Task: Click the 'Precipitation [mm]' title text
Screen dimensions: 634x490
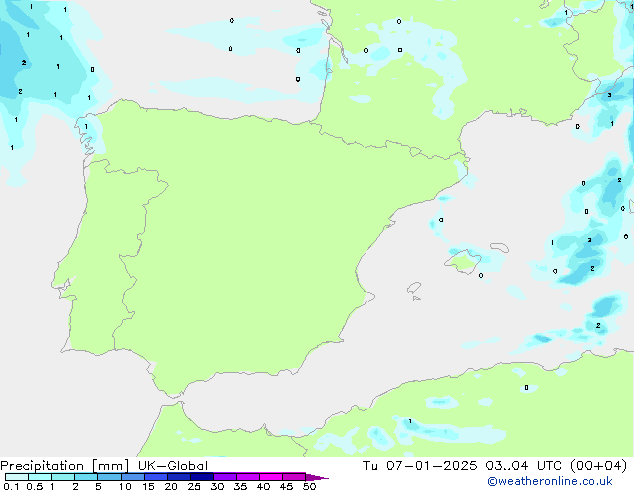Action: click(64, 466)
